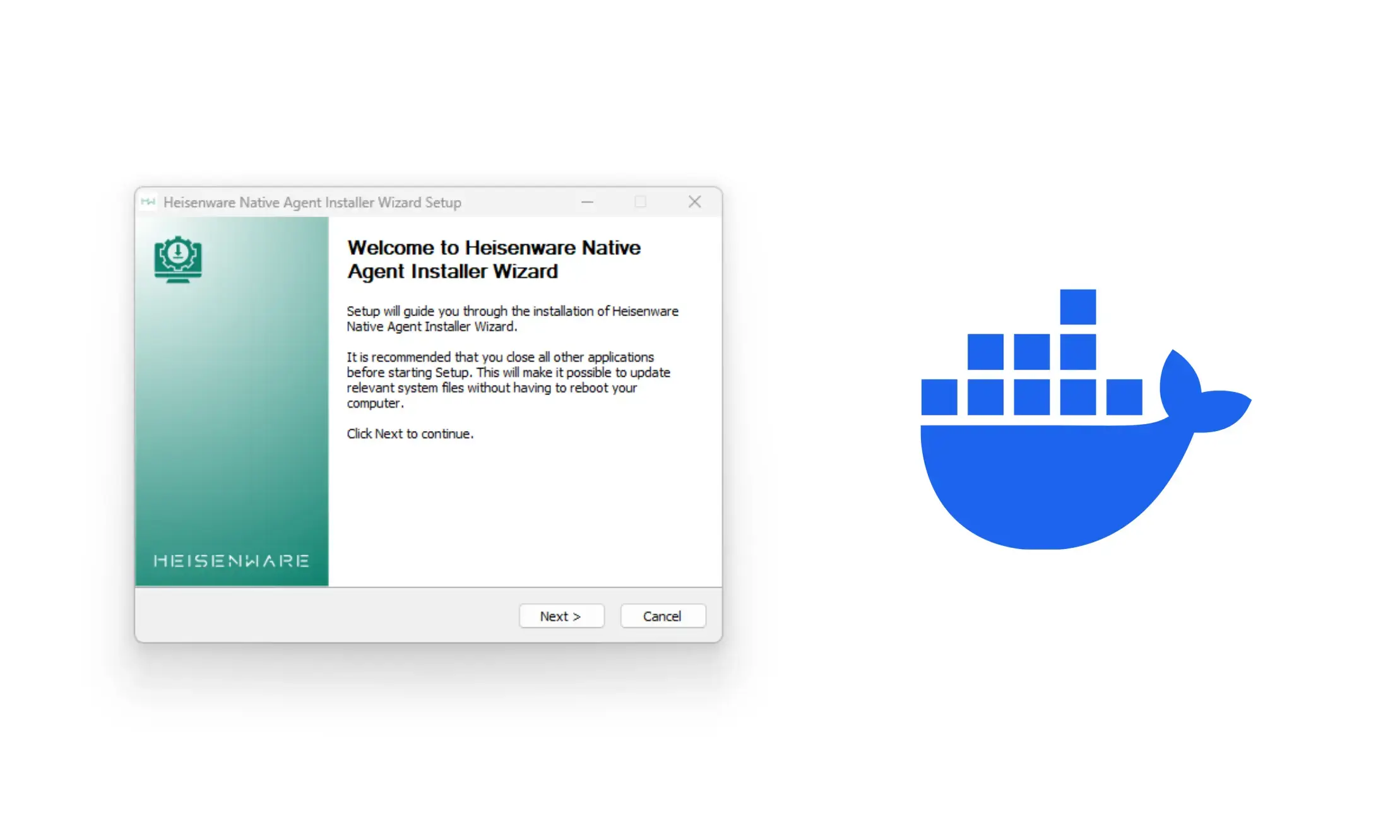Viewport: 1400px width, 840px height.
Task: Click the 'Click Next to continue' text
Action: [410, 434]
